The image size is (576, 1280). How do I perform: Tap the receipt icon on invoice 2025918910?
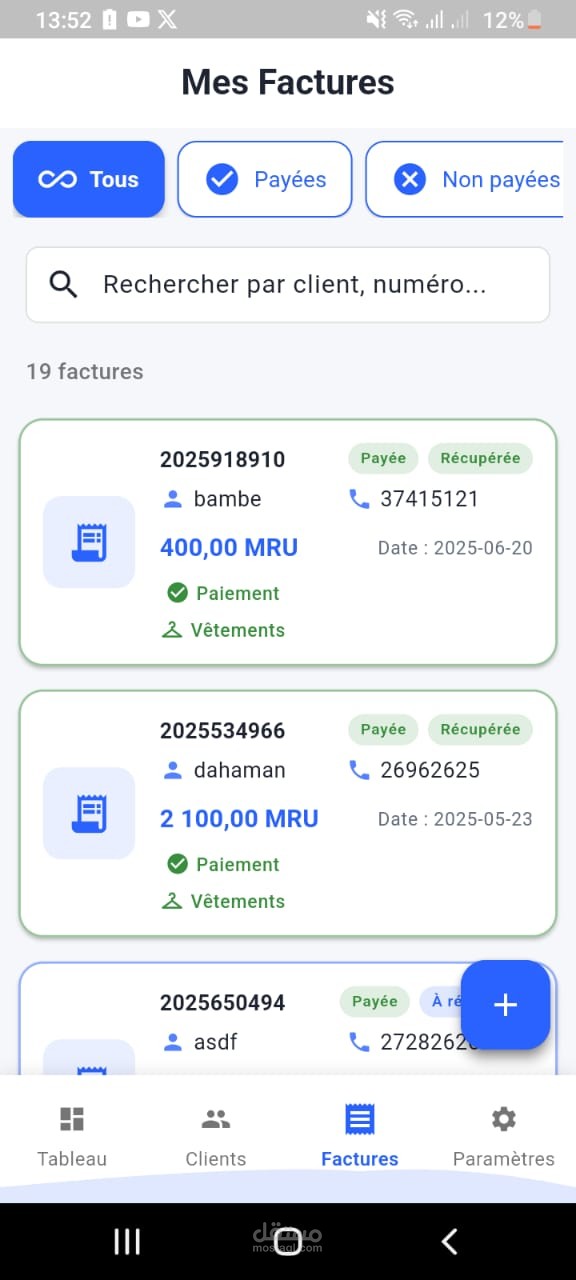[89, 542]
